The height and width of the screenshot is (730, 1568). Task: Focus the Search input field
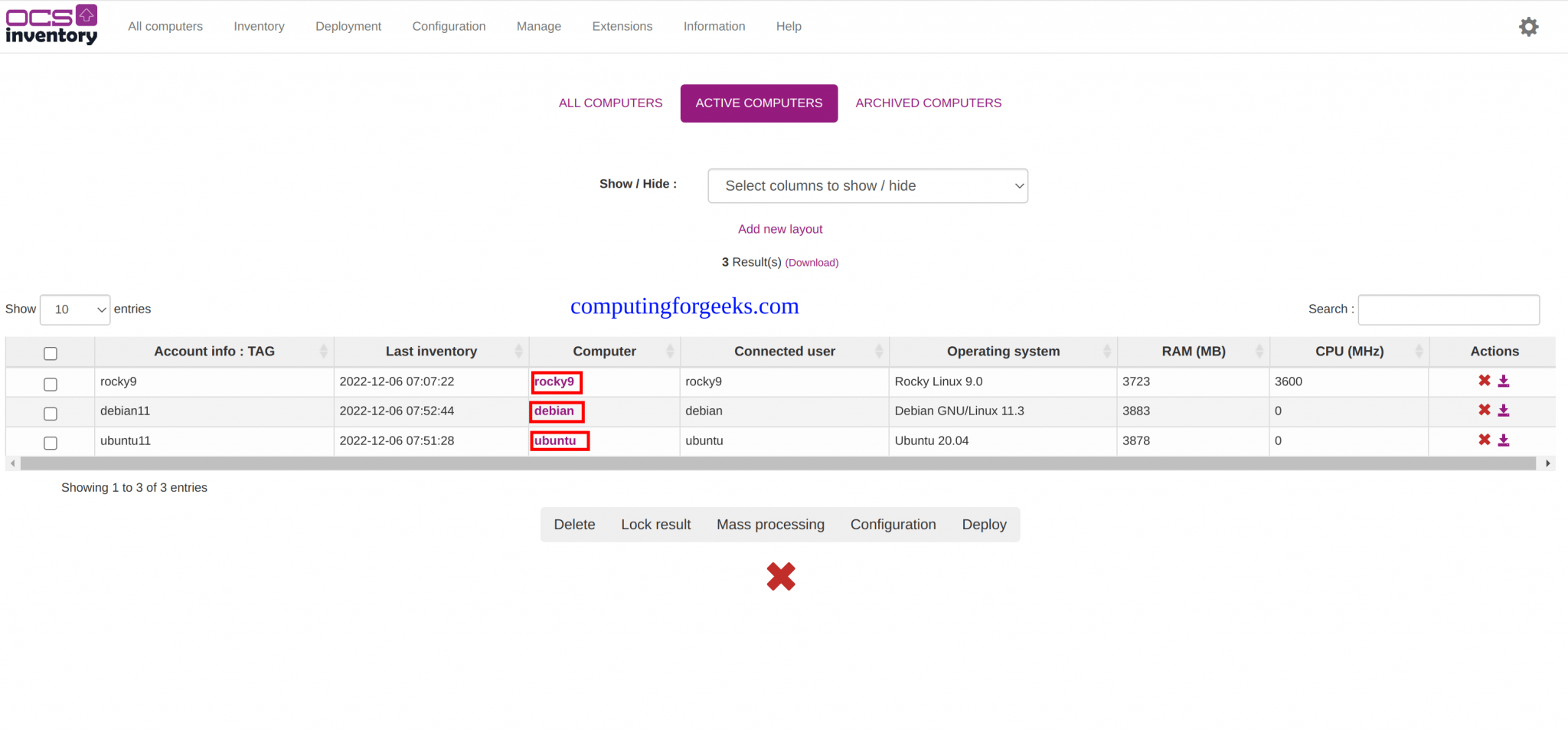1448,309
